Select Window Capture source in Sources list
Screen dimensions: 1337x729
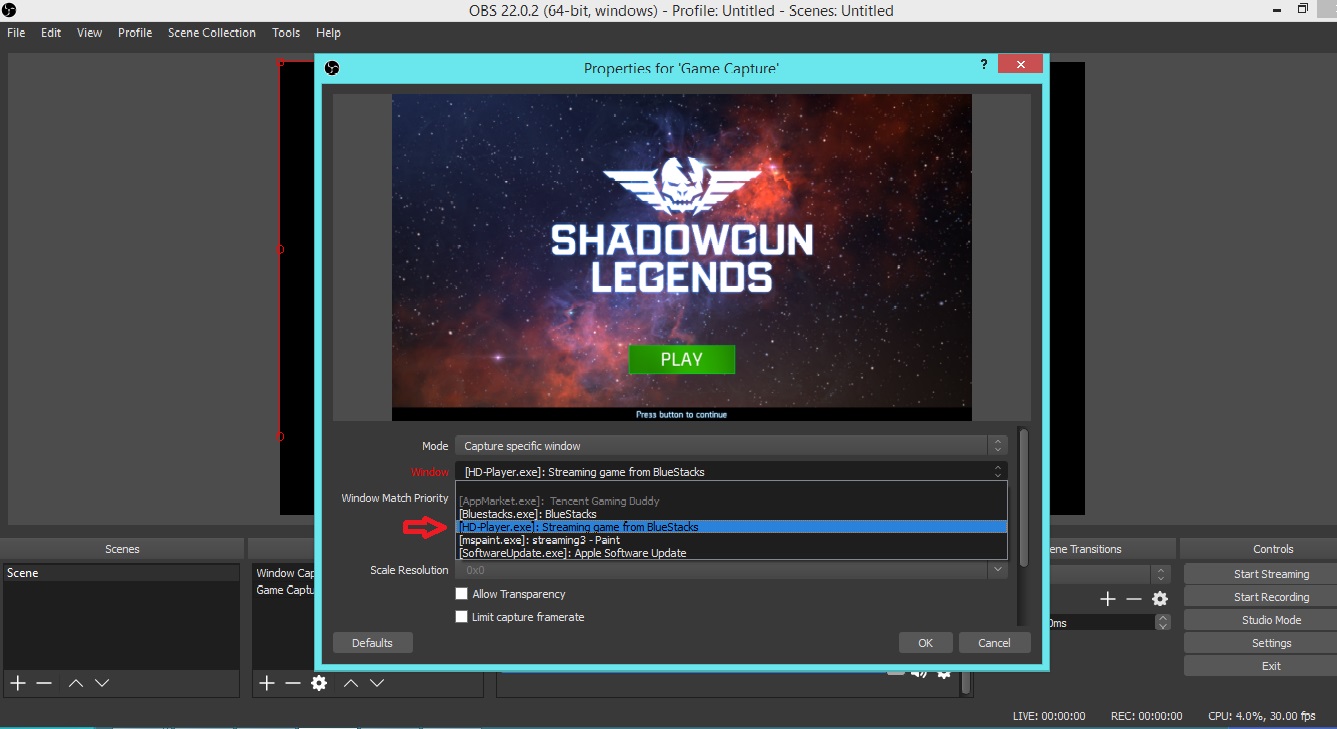point(284,573)
